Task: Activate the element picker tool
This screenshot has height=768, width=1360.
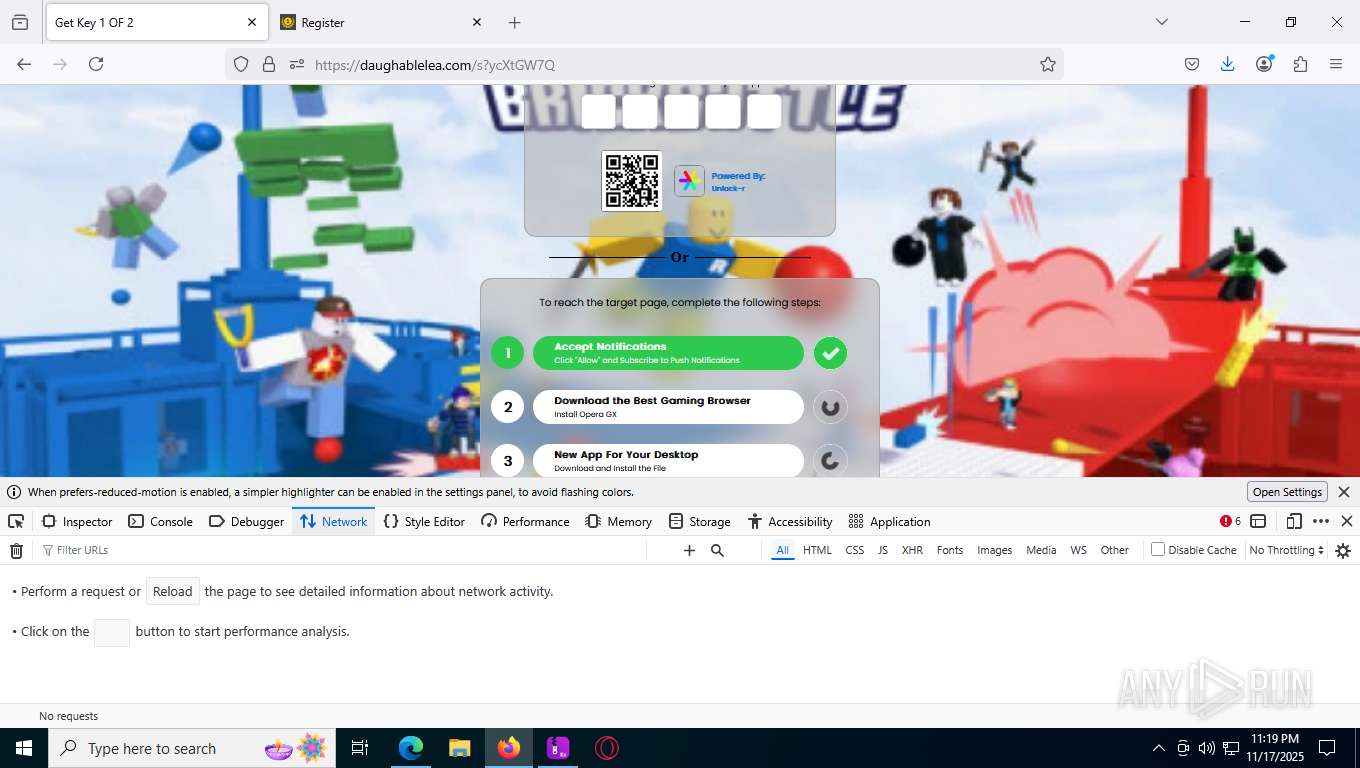Action: tap(16, 521)
